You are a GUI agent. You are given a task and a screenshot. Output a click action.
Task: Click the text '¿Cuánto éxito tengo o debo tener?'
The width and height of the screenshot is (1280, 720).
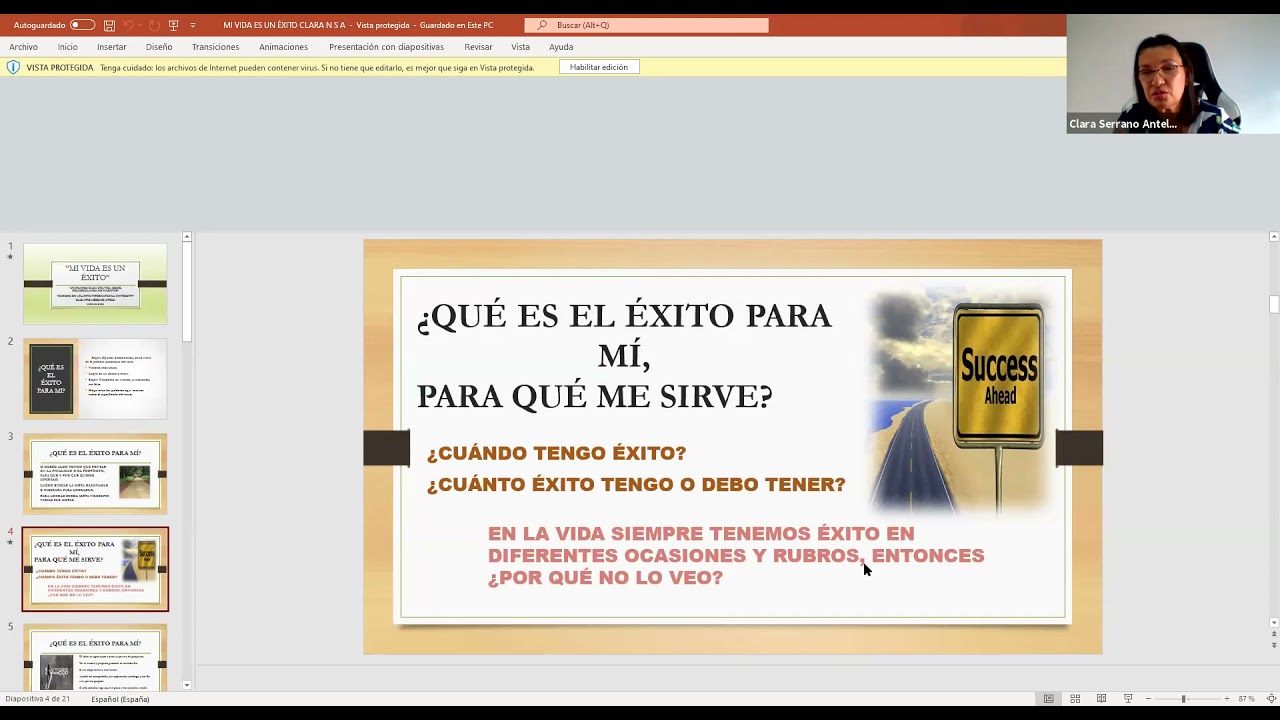click(636, 484)
